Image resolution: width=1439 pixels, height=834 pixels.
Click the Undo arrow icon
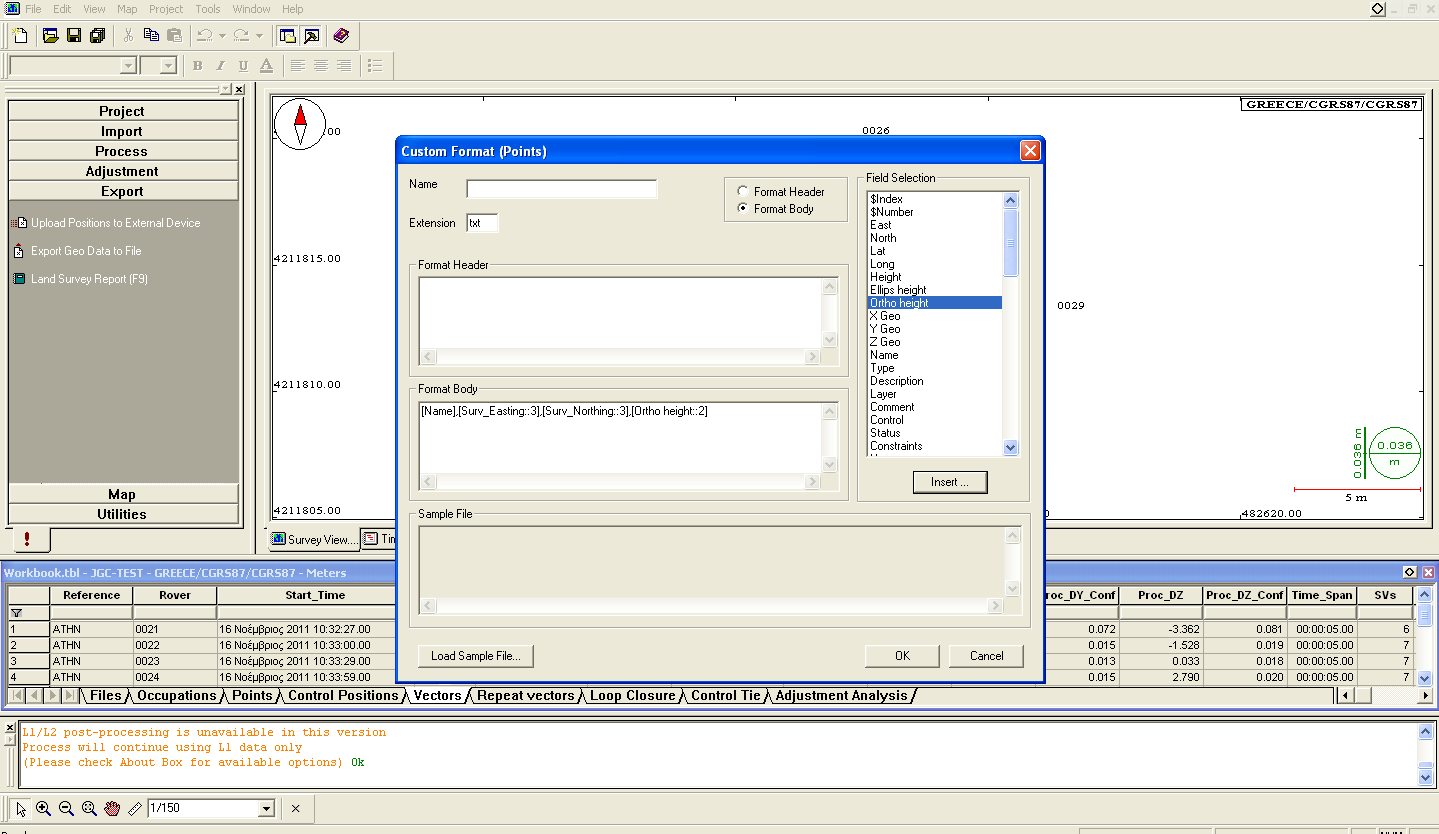tap(204, 36)
